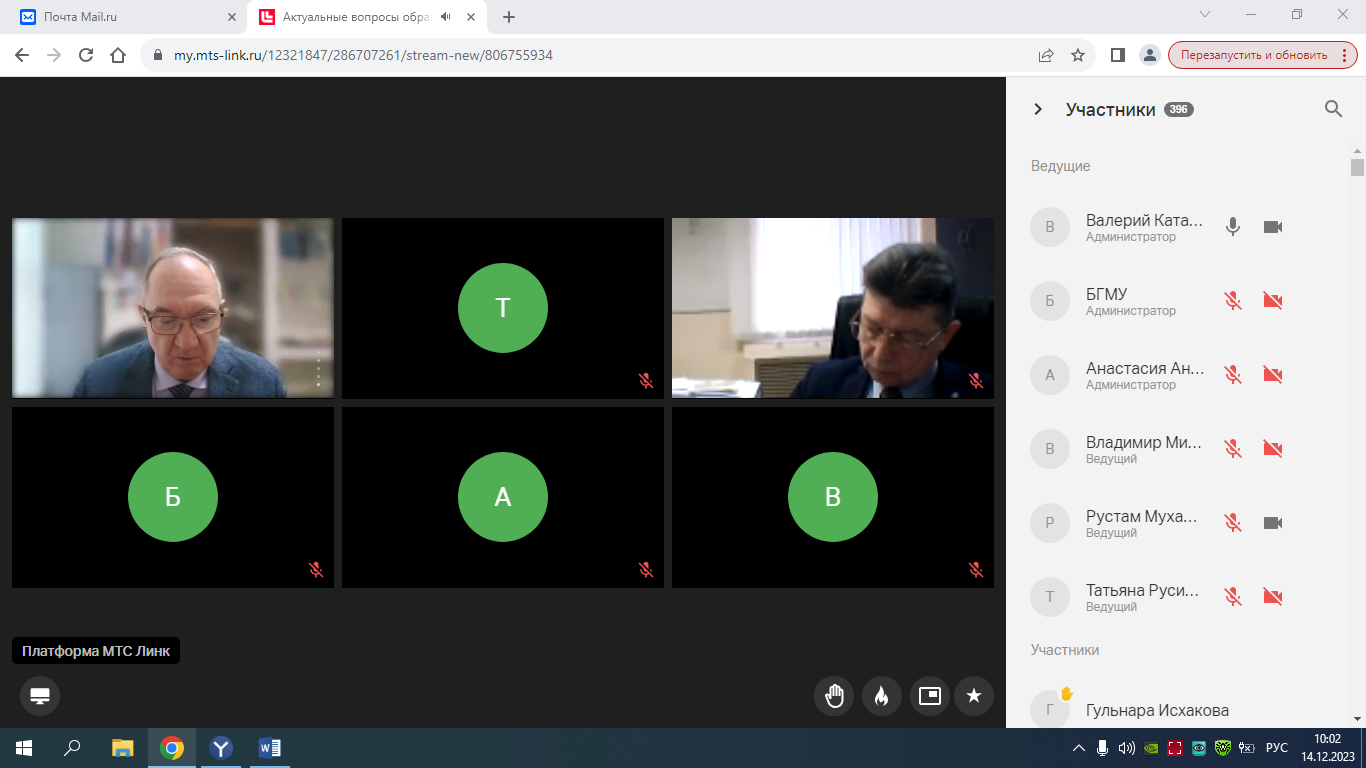Send fire reaction icon
The width and height of the screenshot is (1366, 768).
[882, 696]
